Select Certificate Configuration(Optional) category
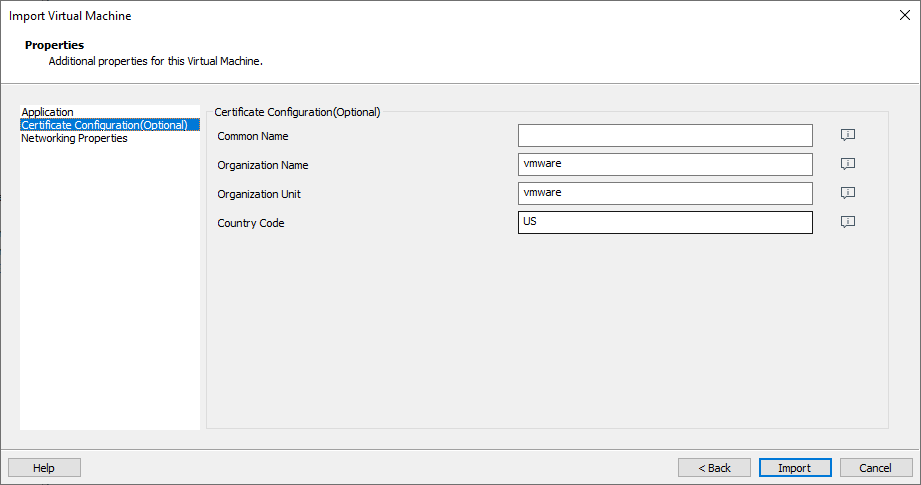Viewport: 921px width, 485px height. coord(110,124)
